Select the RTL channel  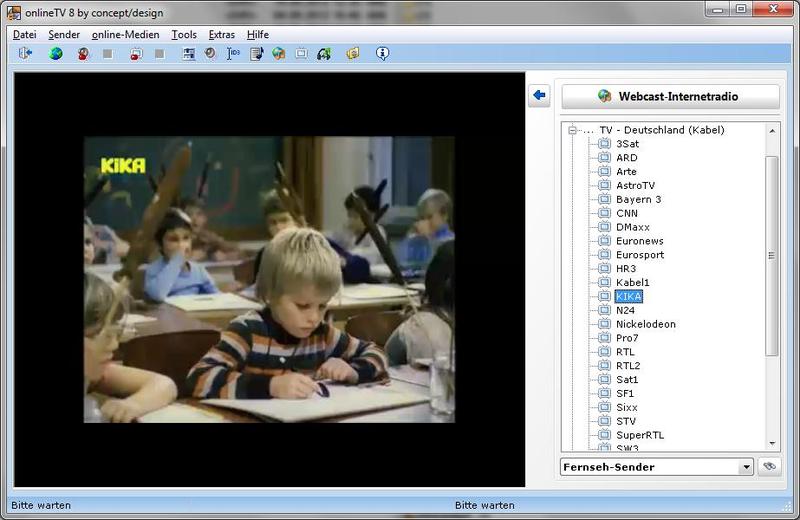625,352
